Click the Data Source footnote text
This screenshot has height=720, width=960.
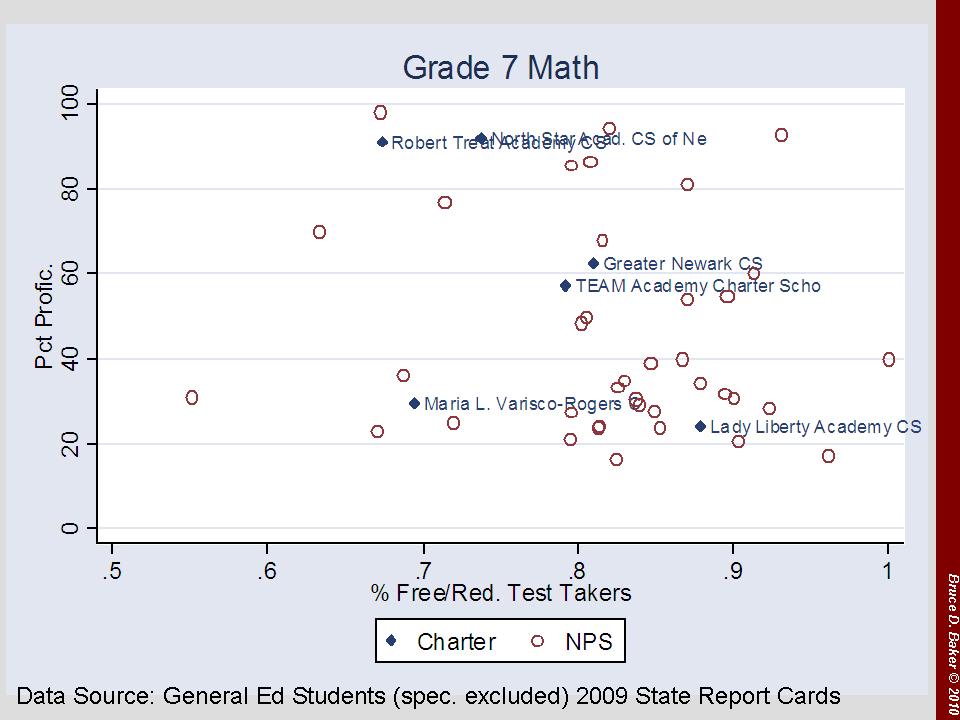click(x=429, y=695)
